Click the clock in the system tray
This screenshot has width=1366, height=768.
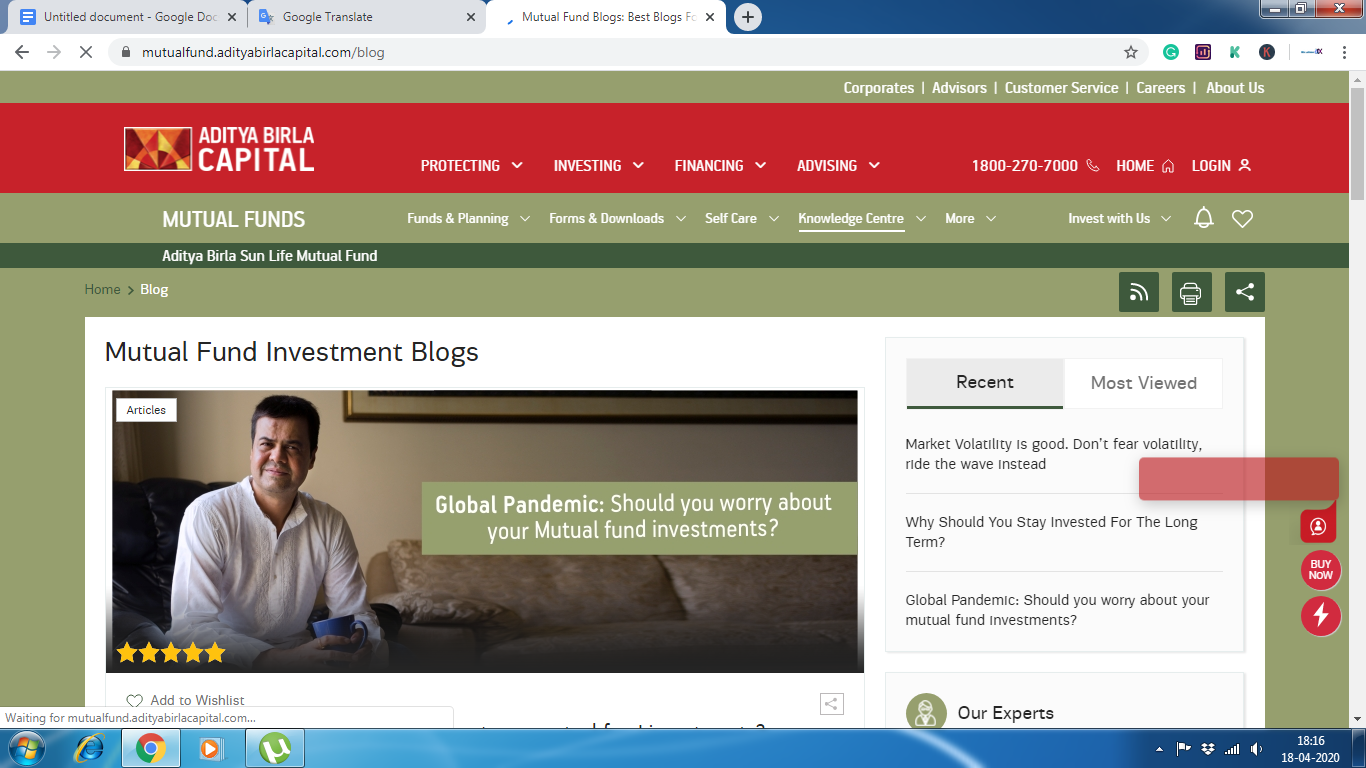tap(1310, 749)
